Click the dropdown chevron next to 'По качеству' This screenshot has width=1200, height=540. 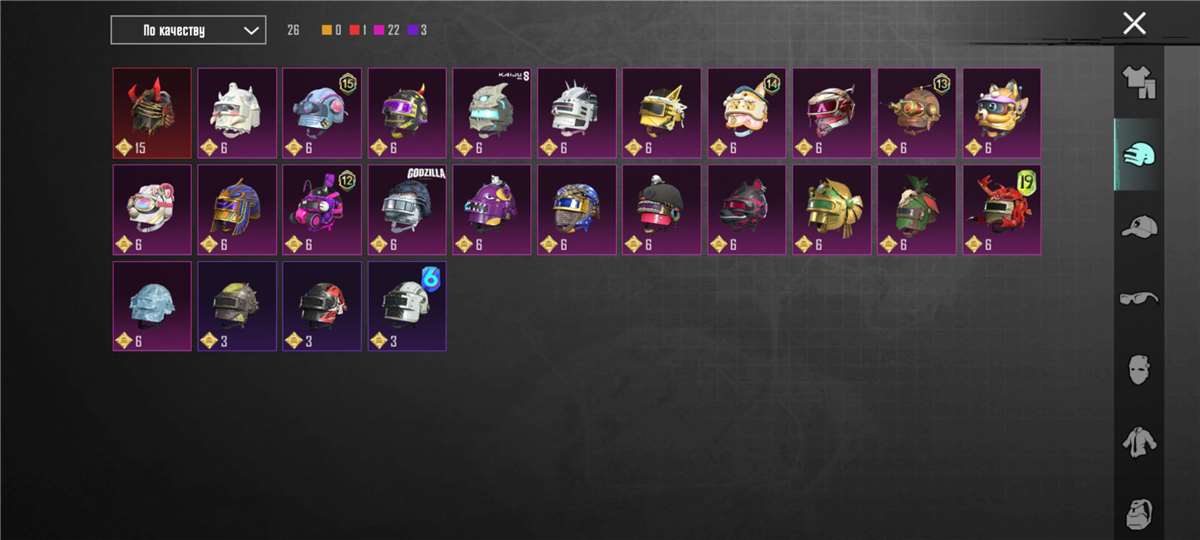click(x=251, y=30)
